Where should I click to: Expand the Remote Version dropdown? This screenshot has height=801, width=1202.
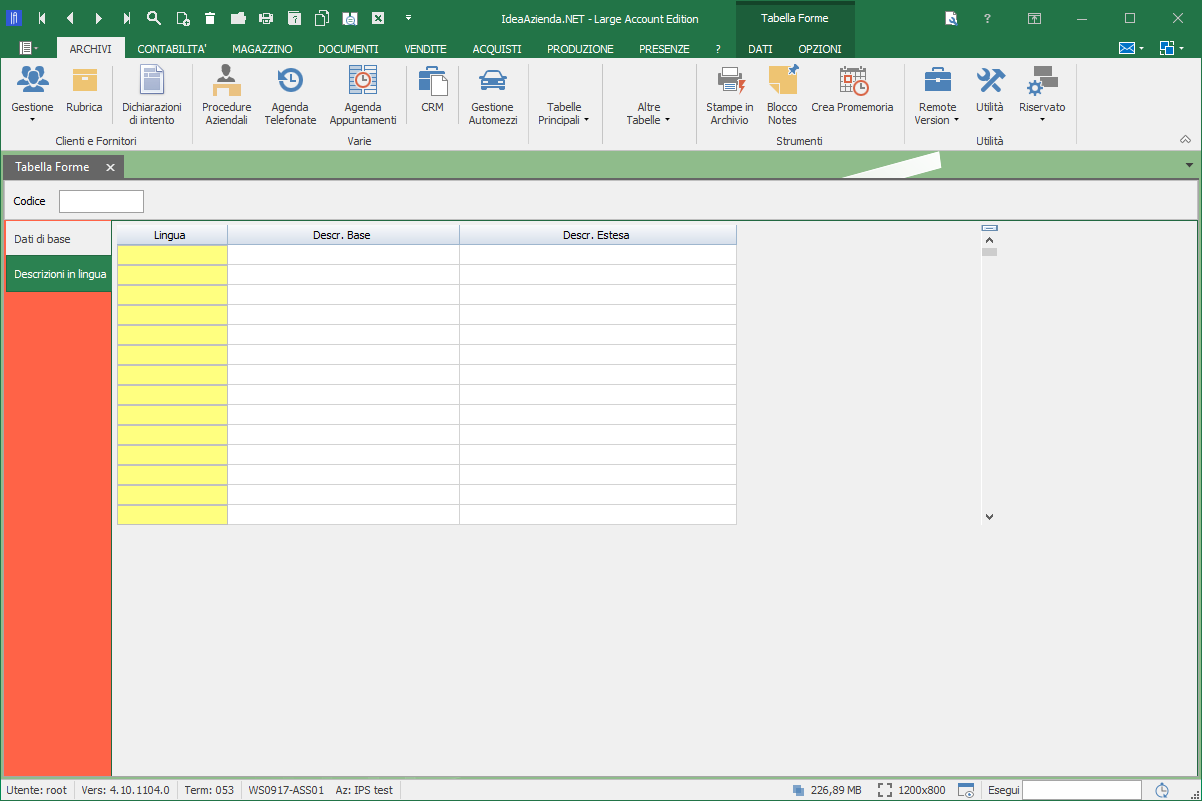[937, 95]
